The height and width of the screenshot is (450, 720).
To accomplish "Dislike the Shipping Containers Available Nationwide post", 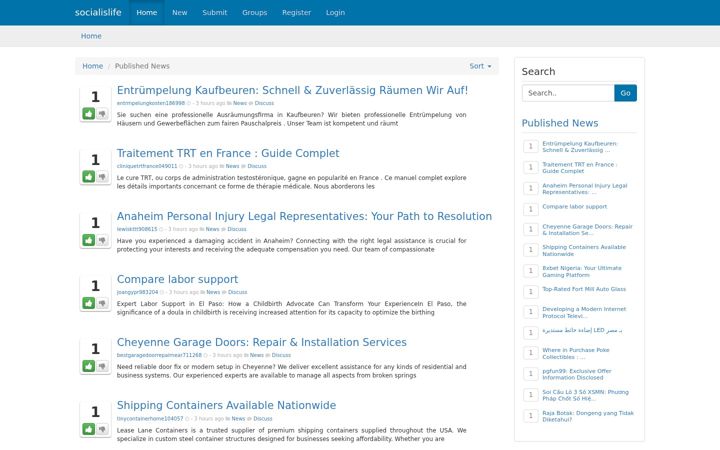I will (102, 429).
